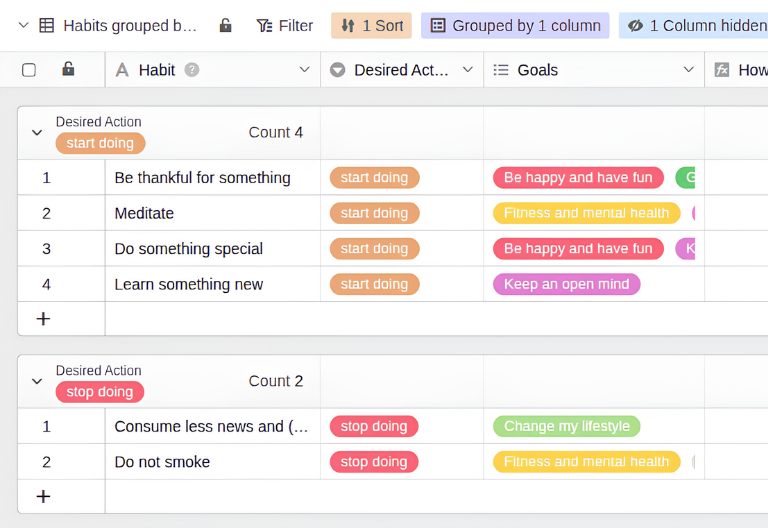The height and width of the screenshot is (528, 768).
Task: Select the Consume less news cell
Action: click(x=213, y=426)
